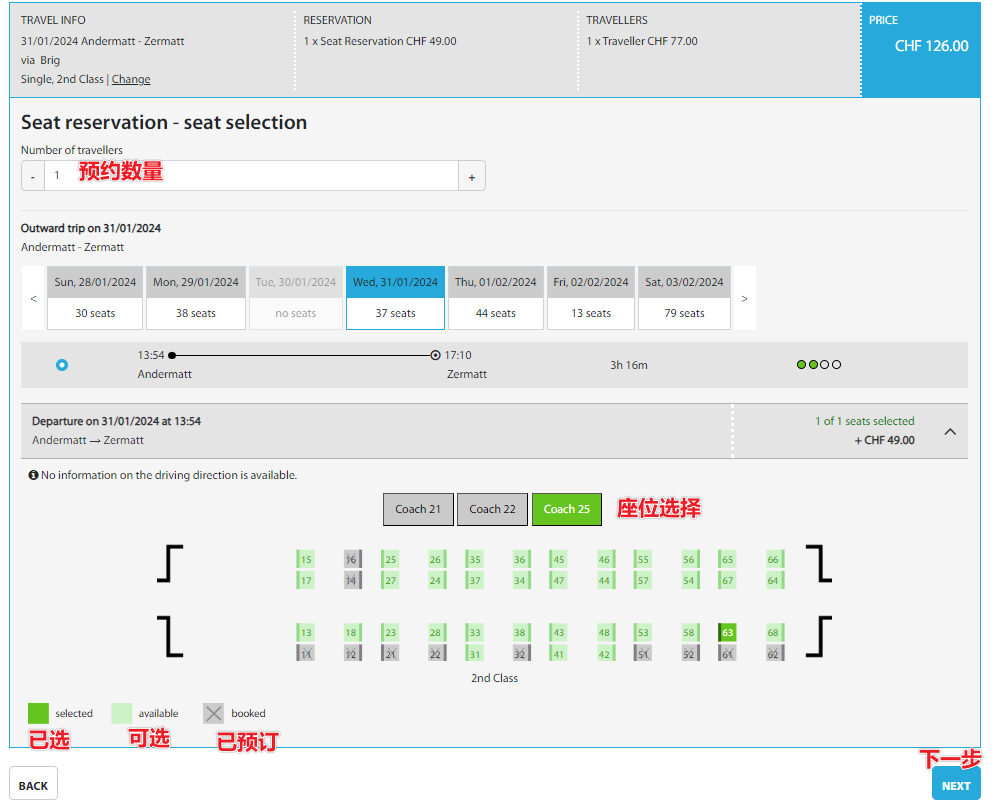This screenshot has width=1004, height=807.
Task: Select available seat 48
Action: [604, 633]
